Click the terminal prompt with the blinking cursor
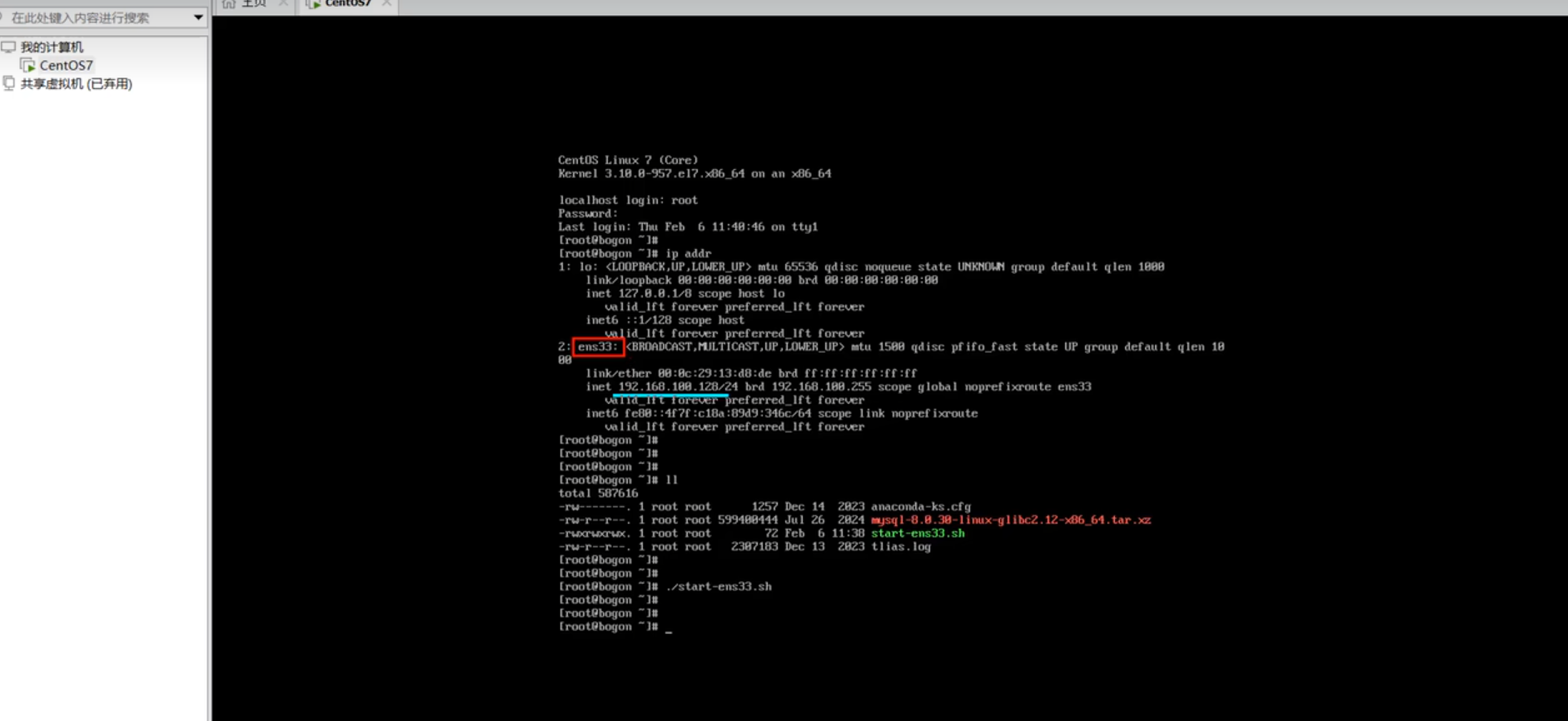Viewport: 1568px width, 721px height. pos(615,627)
